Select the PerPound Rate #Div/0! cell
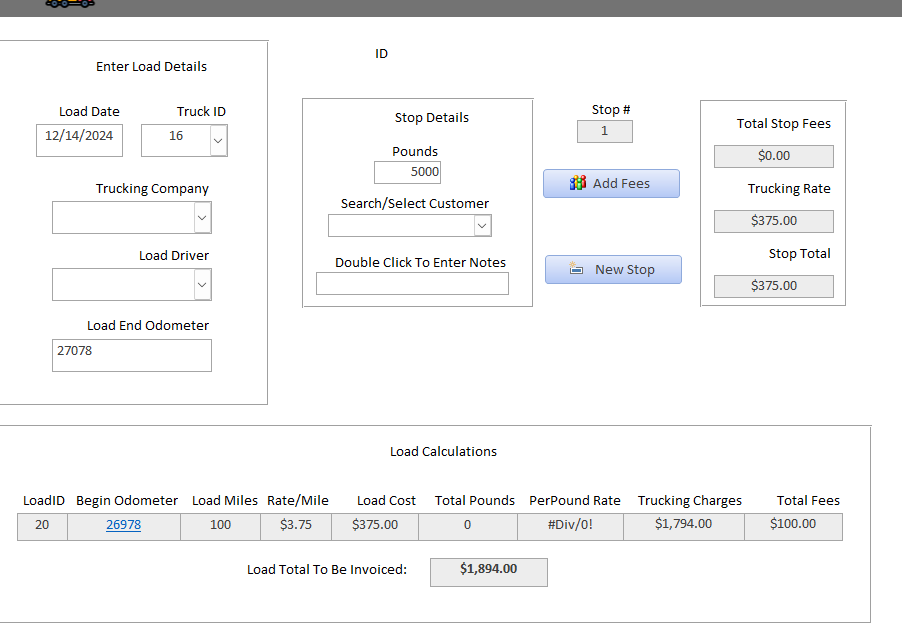 click(x=570, y=526)
